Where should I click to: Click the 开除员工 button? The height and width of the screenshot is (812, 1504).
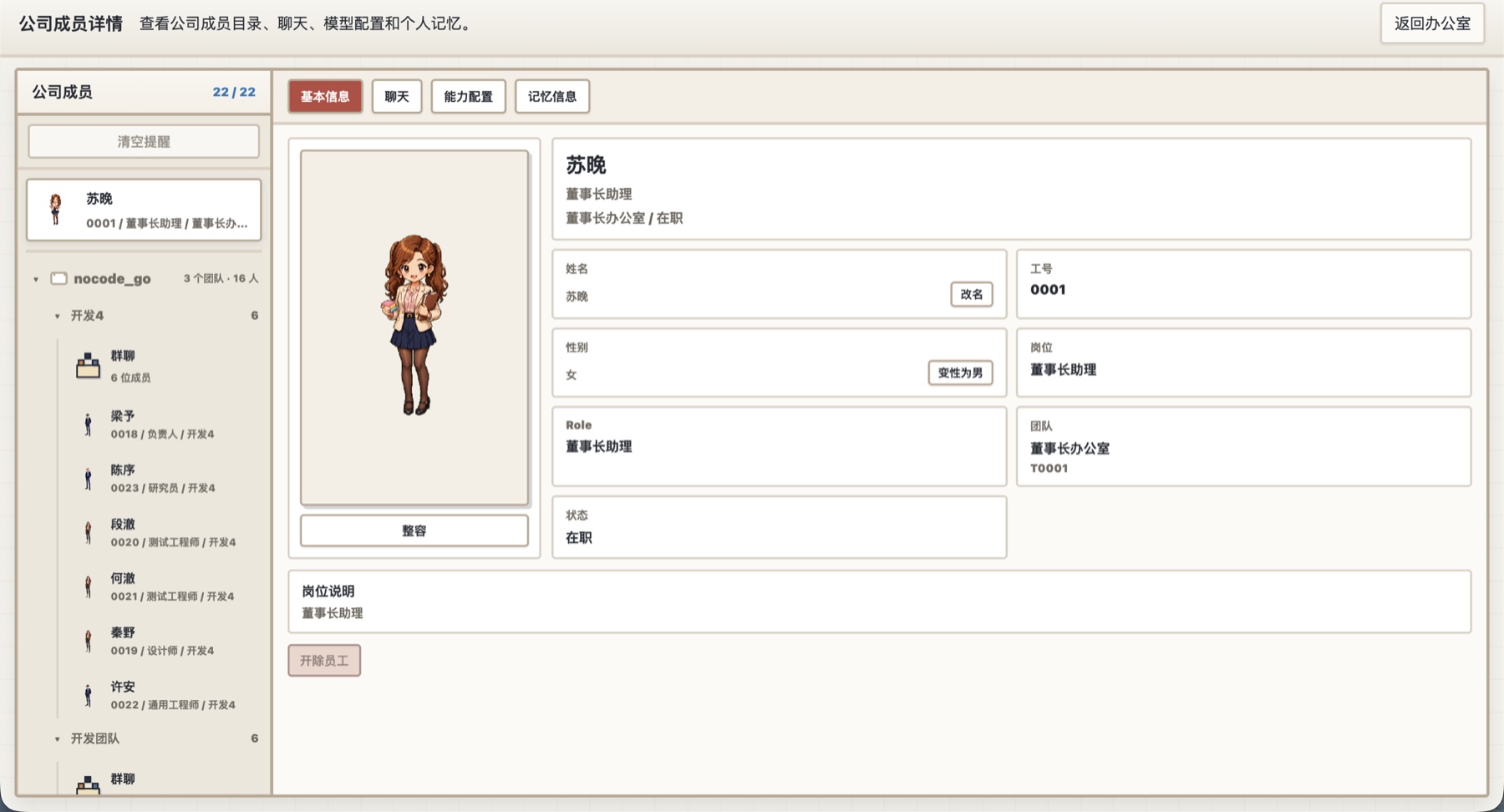click(324, 660)
